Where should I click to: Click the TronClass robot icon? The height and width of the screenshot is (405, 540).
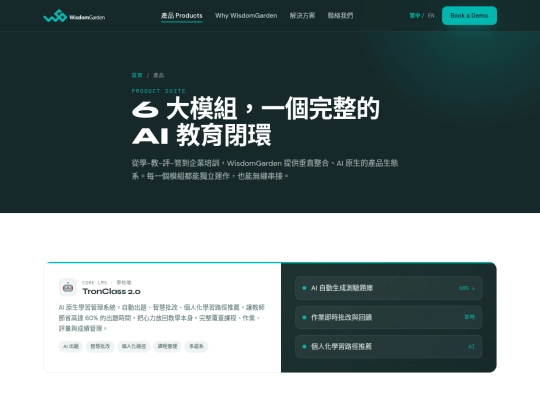(68, 287)
